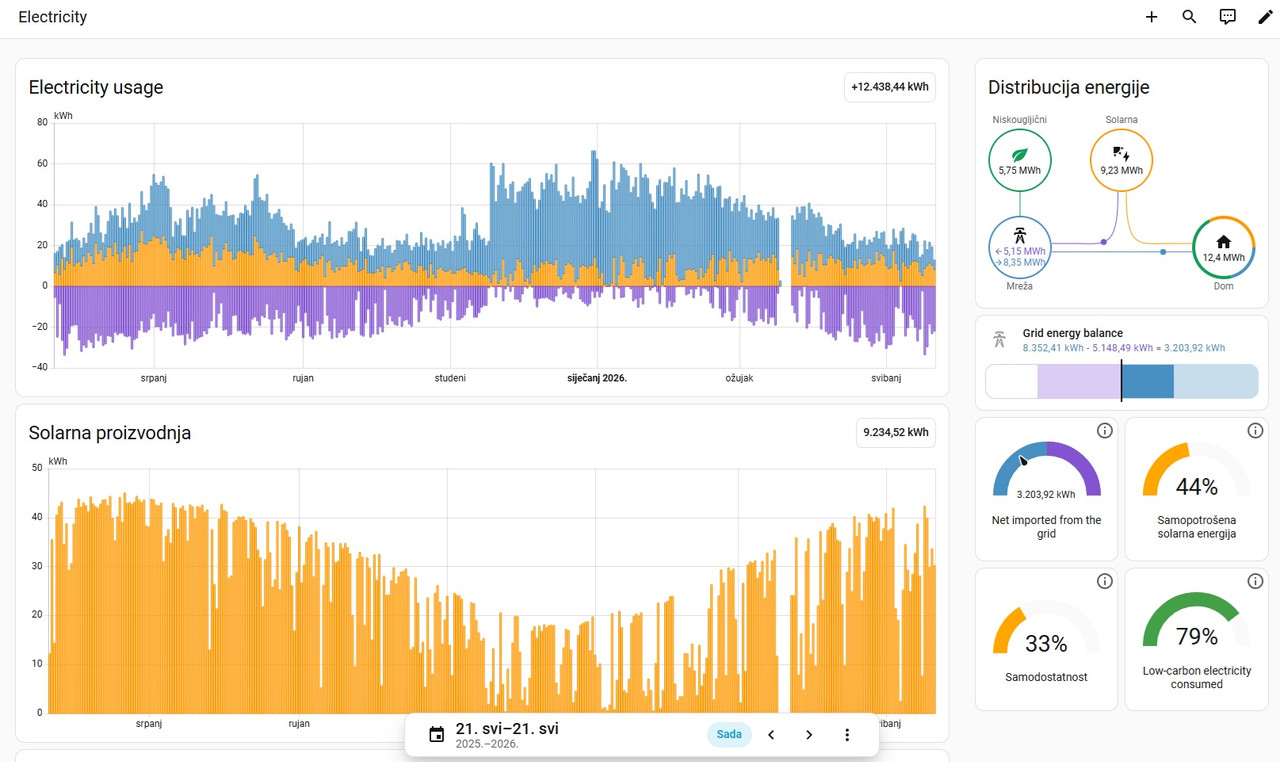The height and width of the screenshot is (762, 1280).
Task: Click the Net imported from the grid label
Action: pyautogui.click(x=1046, y=527)
